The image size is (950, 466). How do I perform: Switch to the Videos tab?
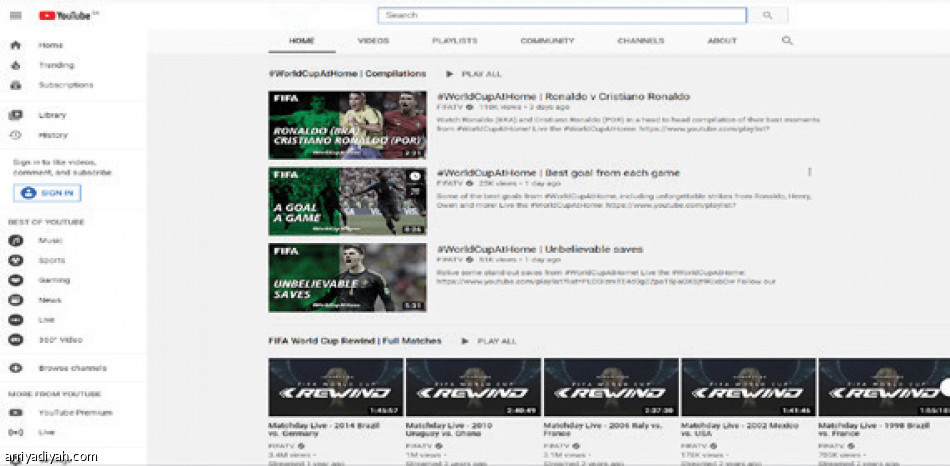(373, 41)
